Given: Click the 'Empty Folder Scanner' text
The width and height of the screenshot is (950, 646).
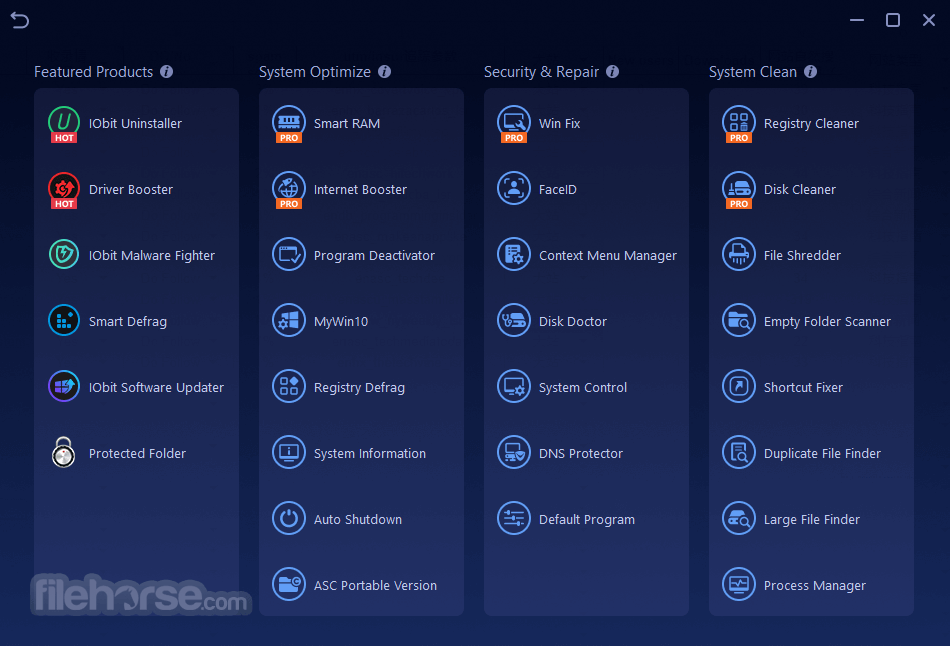Looking at the screenshot, I should 827,322.
